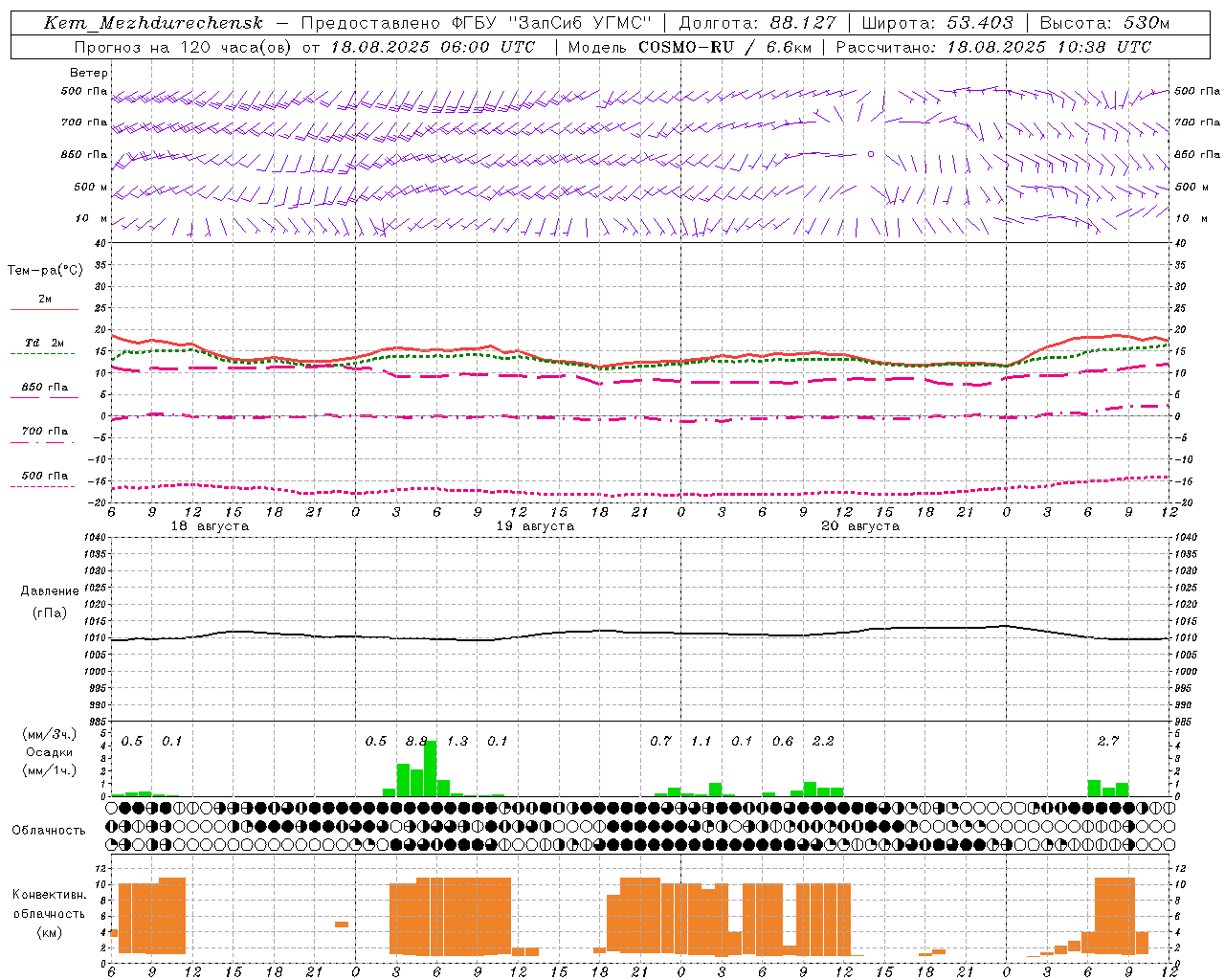Click the 19 августа date label
Screen dimensions: 1225x980
pyautogui.click(x=535, y=526)
